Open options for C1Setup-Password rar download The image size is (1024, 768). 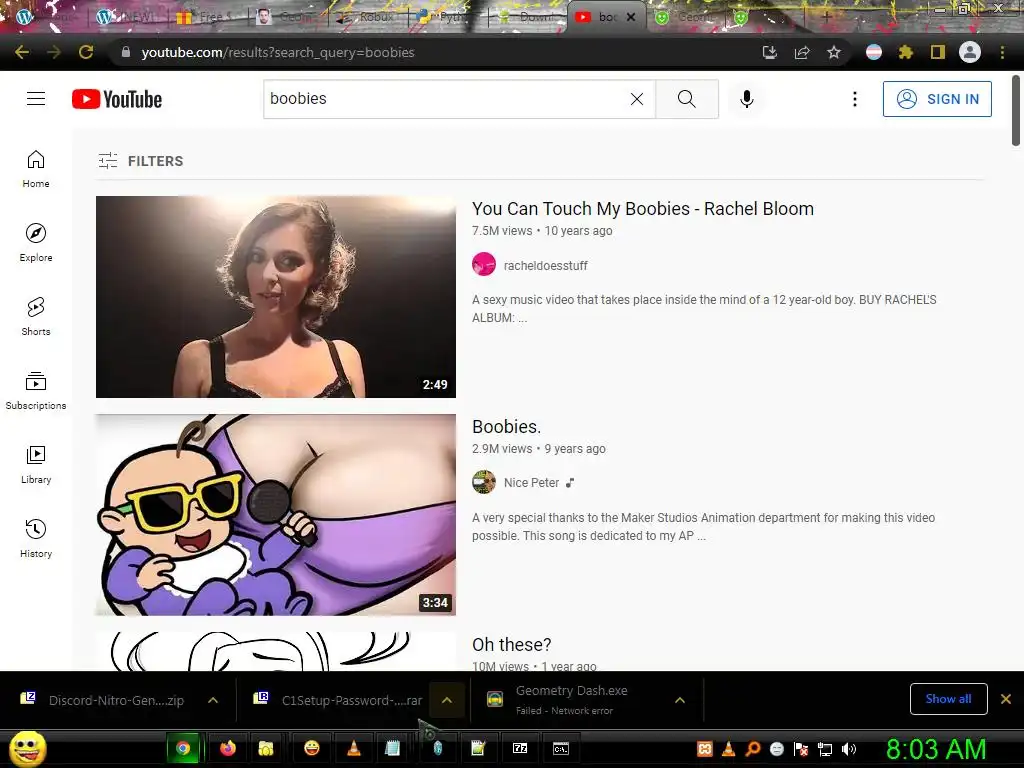[x=447, y=700]
